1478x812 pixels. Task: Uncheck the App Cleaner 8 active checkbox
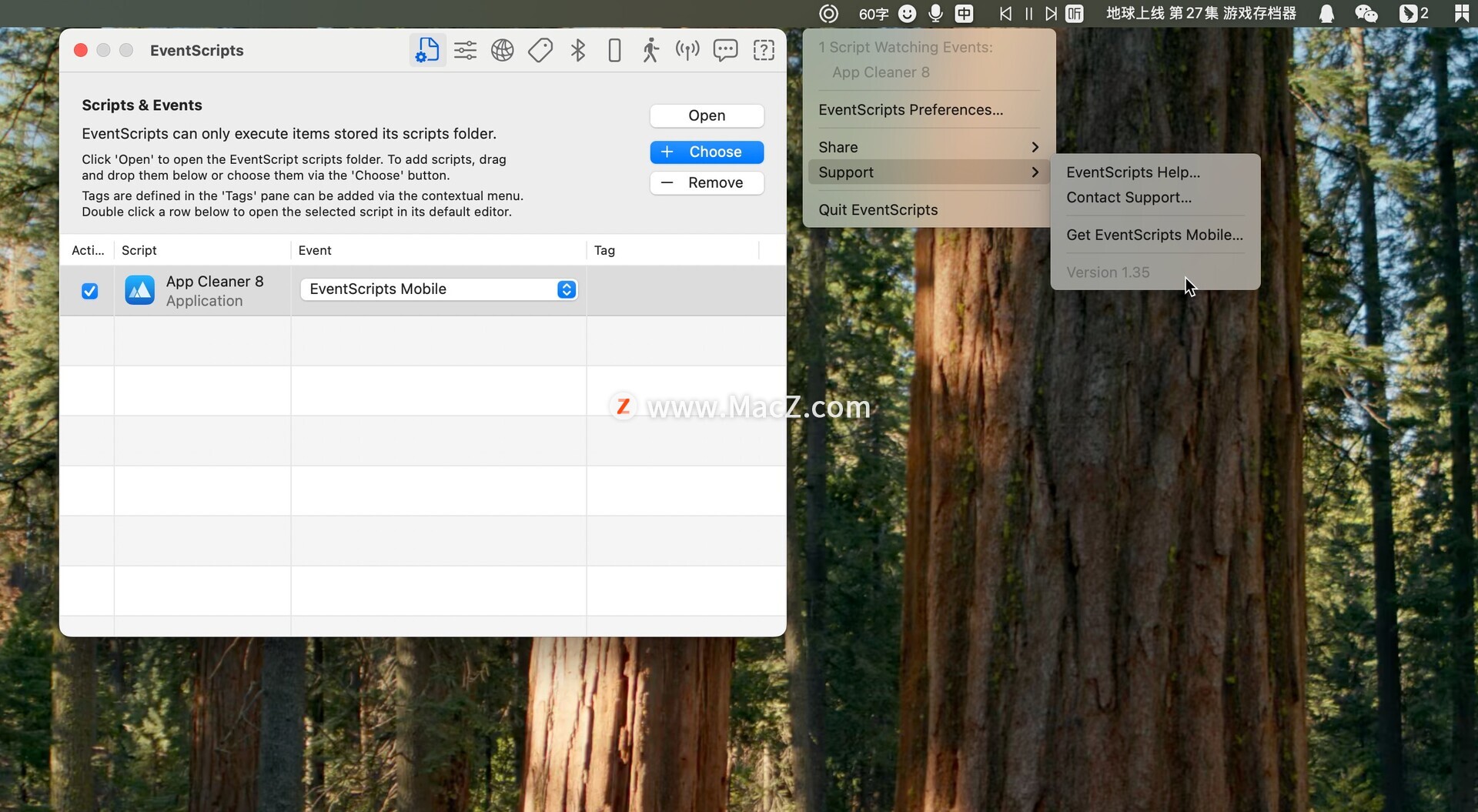click(89, 291)
